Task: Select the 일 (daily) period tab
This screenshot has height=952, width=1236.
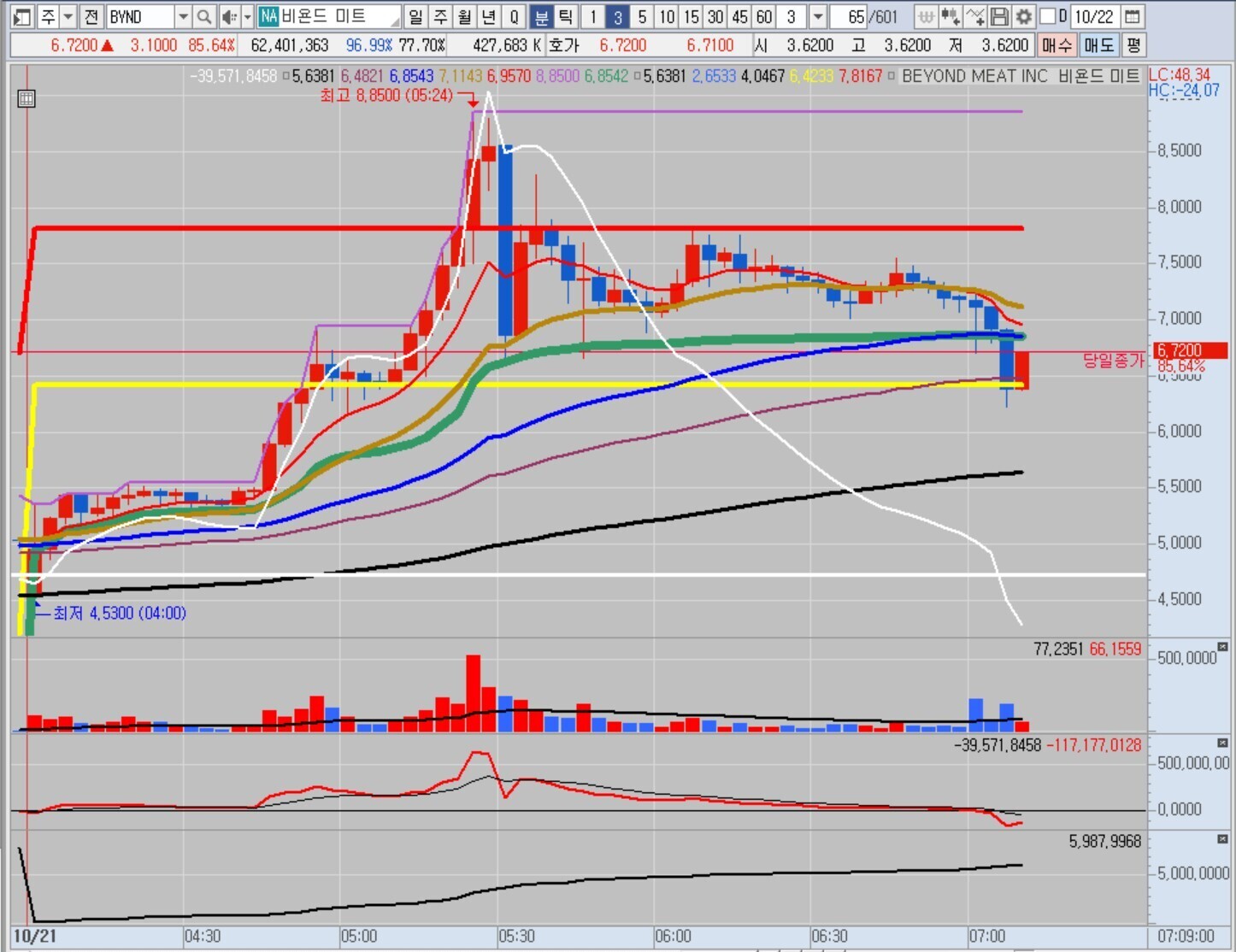Action: click(415, 16)
